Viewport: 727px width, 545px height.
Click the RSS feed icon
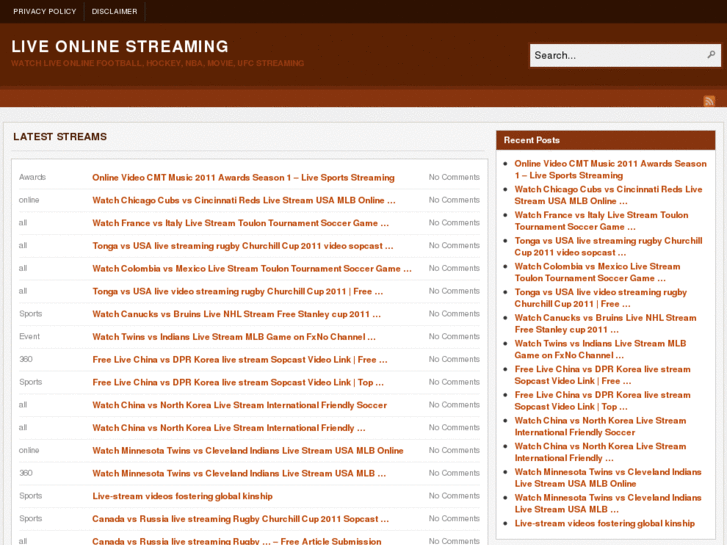[709, 101]
